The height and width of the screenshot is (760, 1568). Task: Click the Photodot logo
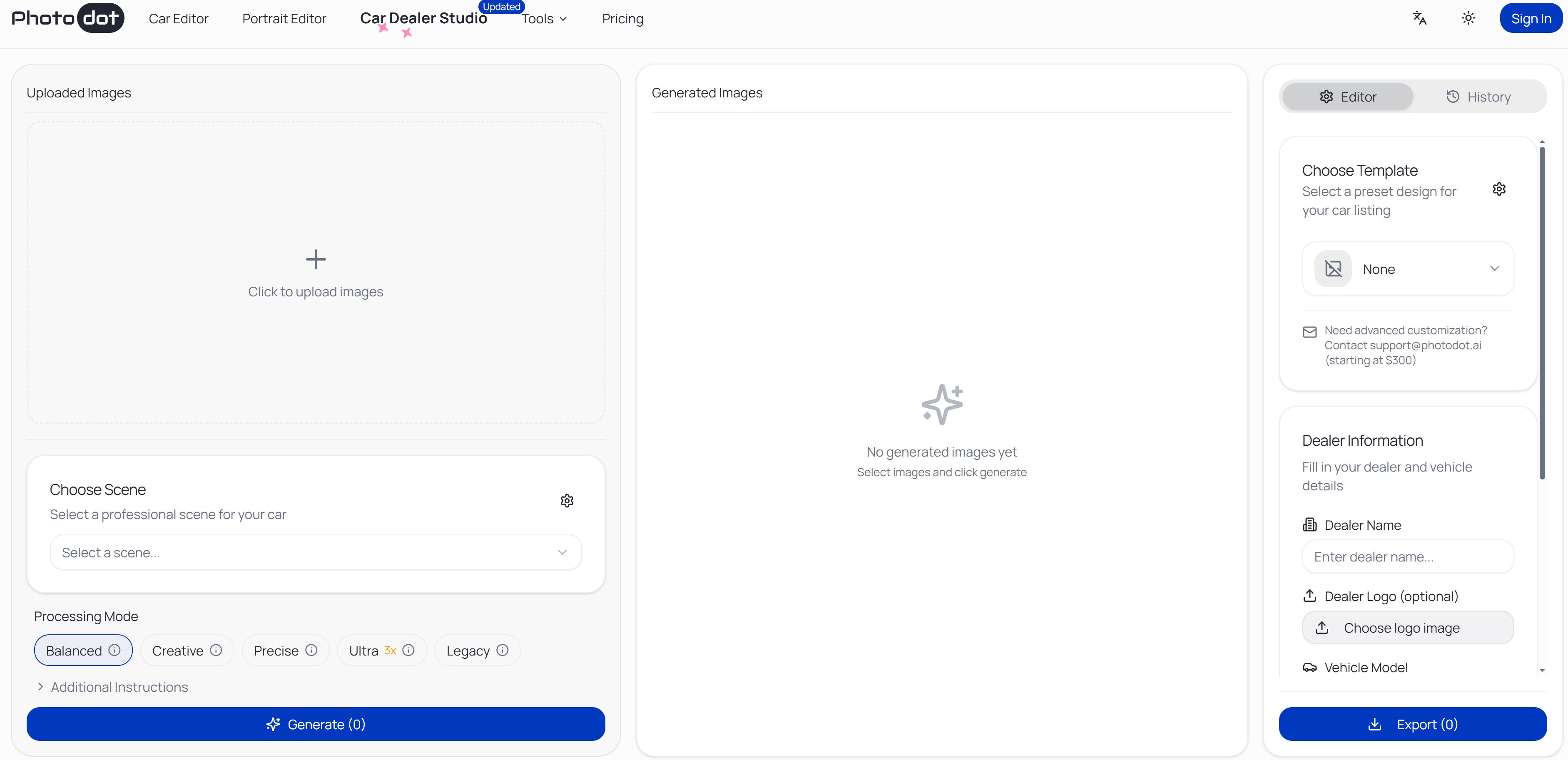(67, 18)
